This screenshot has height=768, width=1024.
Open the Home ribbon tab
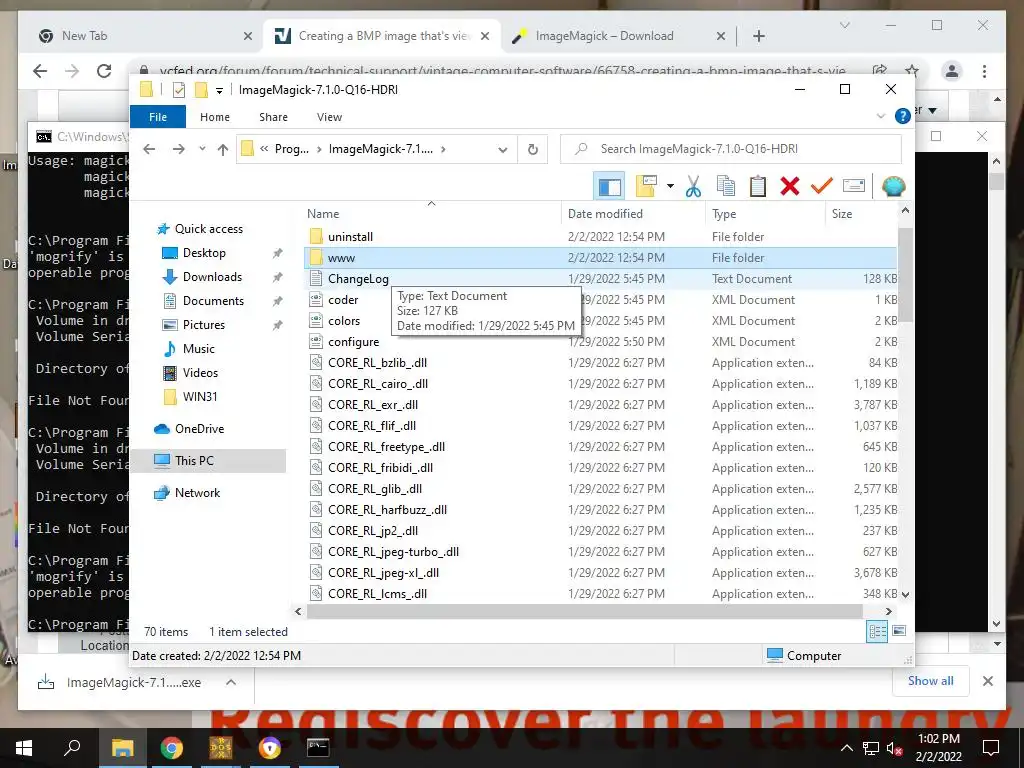(215, 117)
